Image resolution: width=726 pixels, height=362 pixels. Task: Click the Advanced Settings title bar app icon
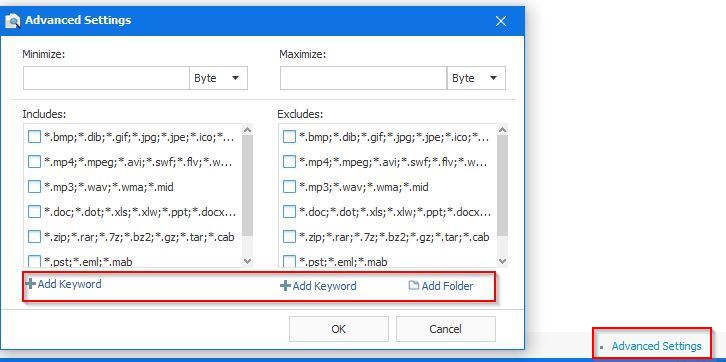coord(13,21)
